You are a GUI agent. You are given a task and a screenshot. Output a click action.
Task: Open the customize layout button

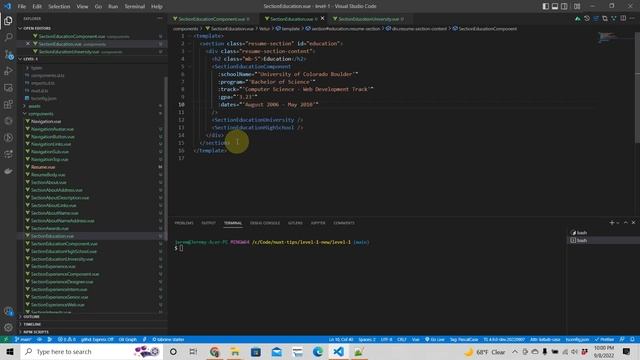577,6
